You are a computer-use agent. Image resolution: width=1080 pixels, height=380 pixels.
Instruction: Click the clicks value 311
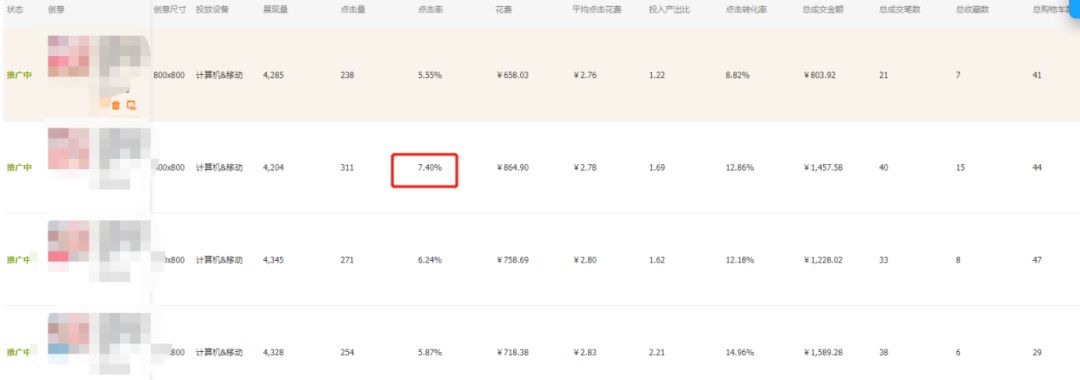coord(347,167)
